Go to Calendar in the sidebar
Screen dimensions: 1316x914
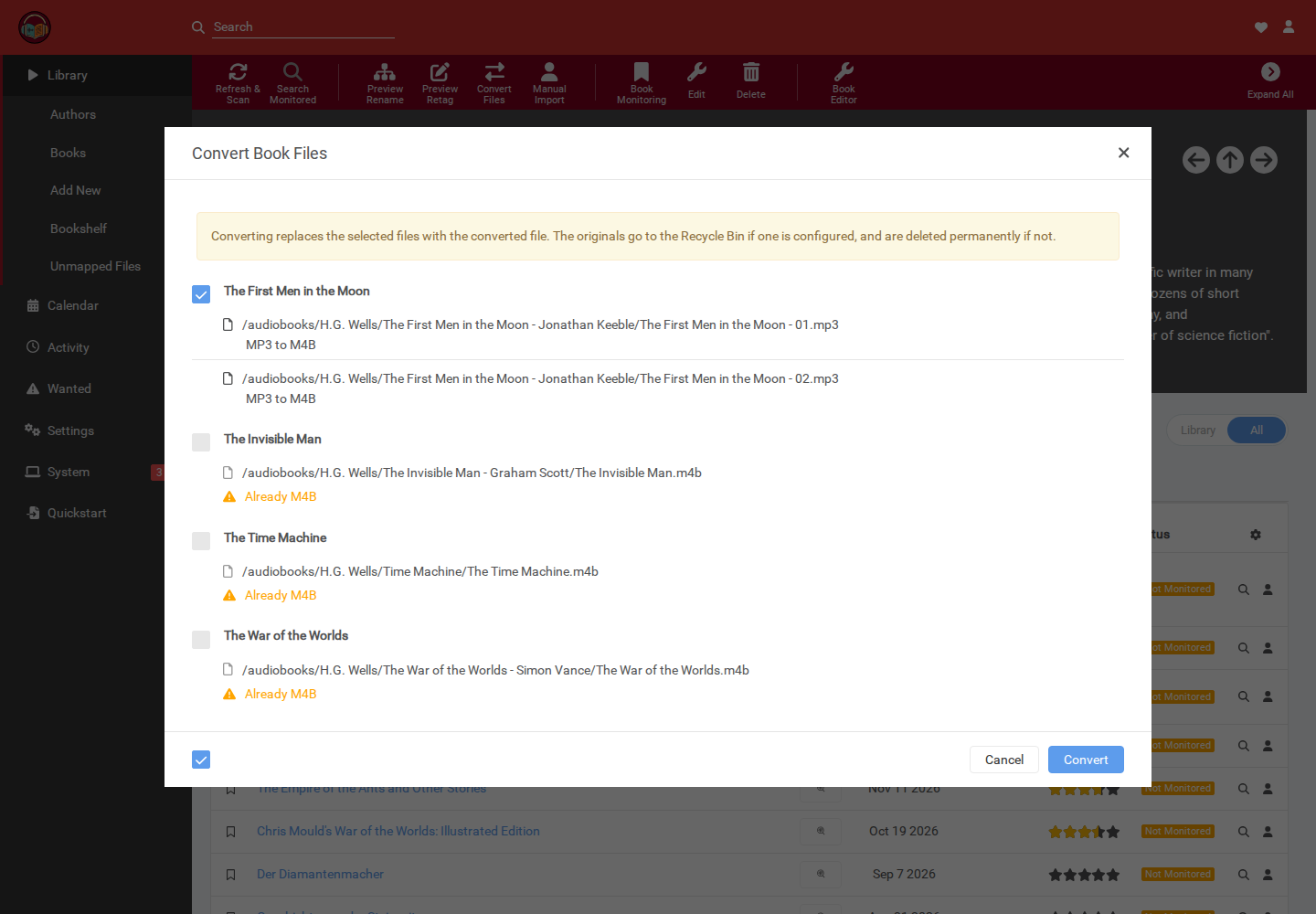tap(73, 305)
